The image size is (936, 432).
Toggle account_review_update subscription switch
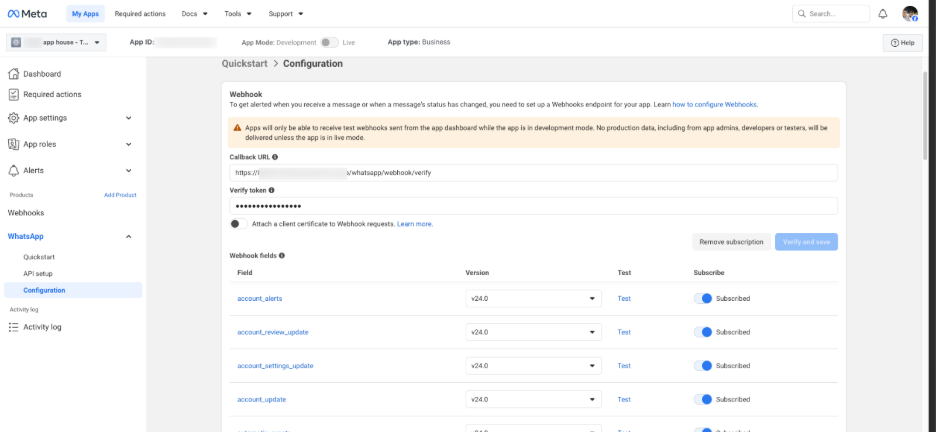(703, 332)
